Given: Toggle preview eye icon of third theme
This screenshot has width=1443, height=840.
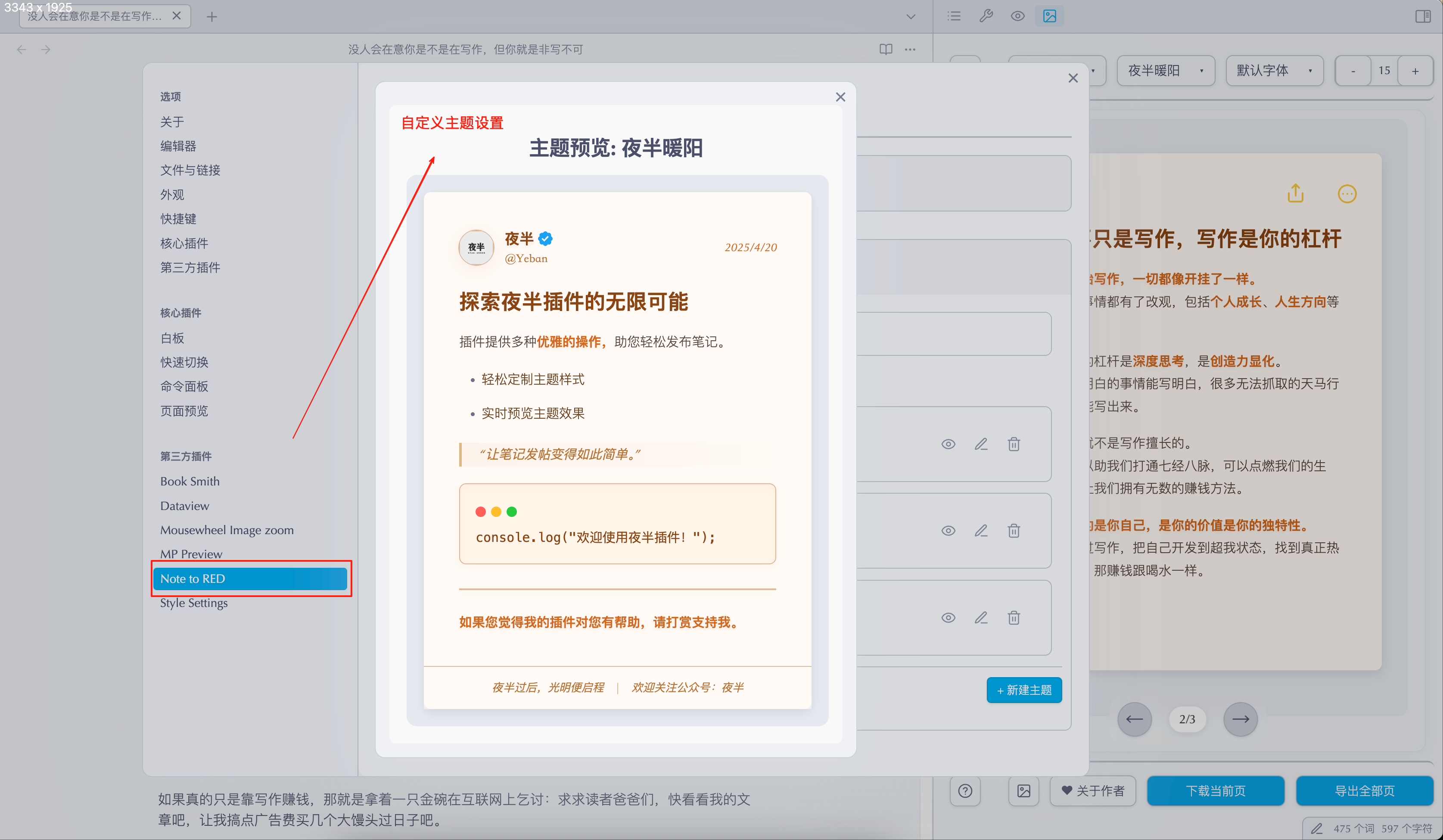Looking at the screenshot, I should pos(948,618).
